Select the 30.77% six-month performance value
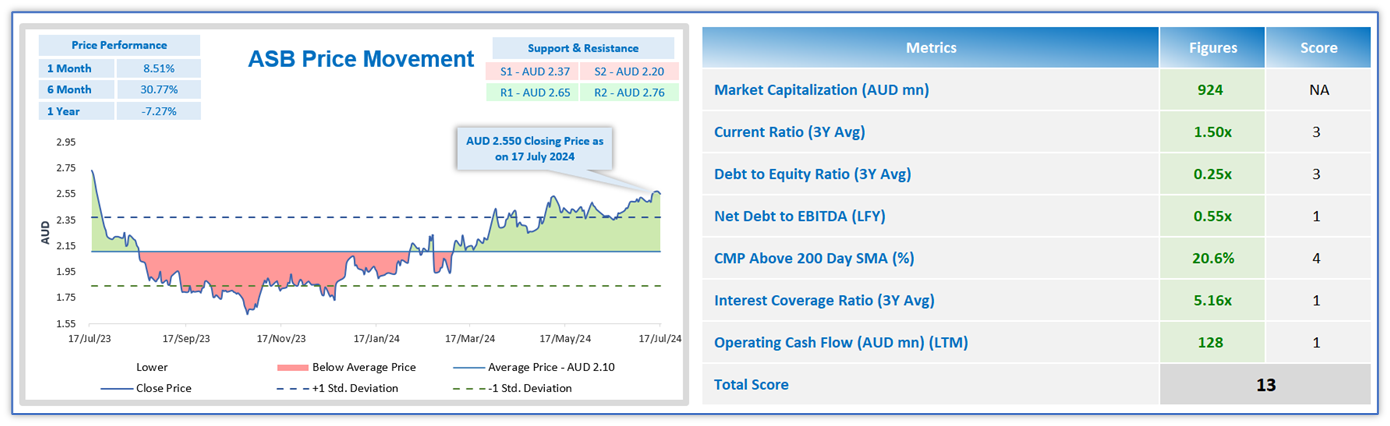This screenshot has width=1390, height=426. tap(159, 90)
